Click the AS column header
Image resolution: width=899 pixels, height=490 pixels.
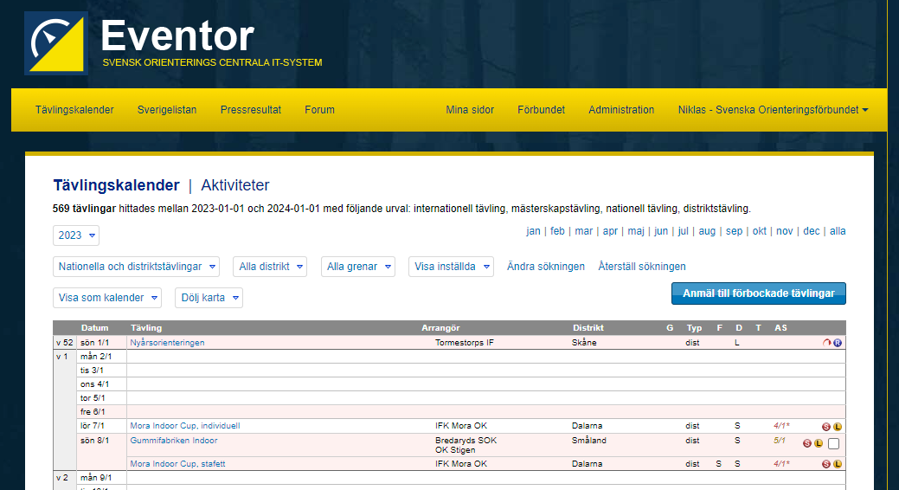[780, 328]
